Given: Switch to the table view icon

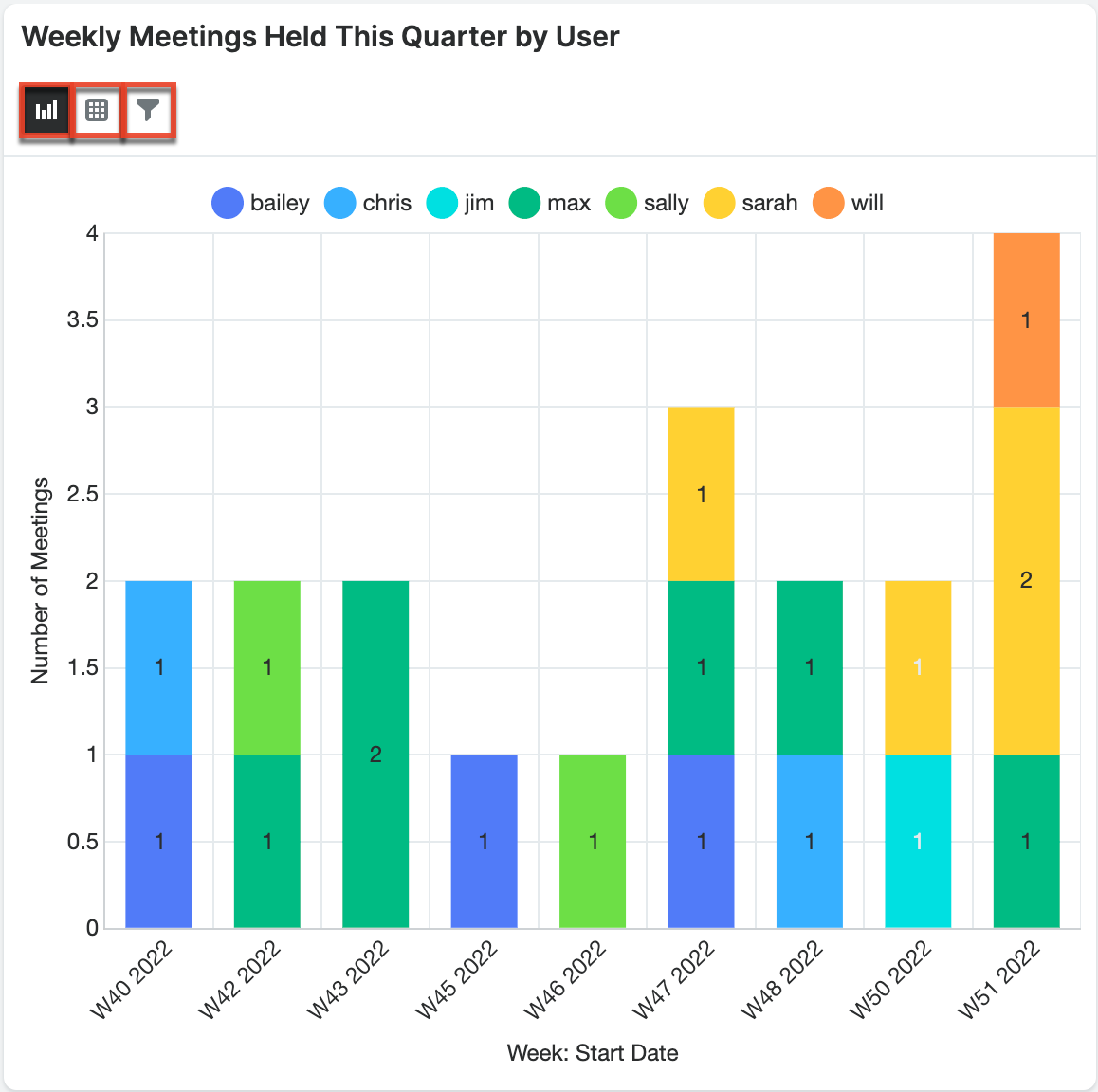Looking at the screenshot, I should [x=96, y=110].
